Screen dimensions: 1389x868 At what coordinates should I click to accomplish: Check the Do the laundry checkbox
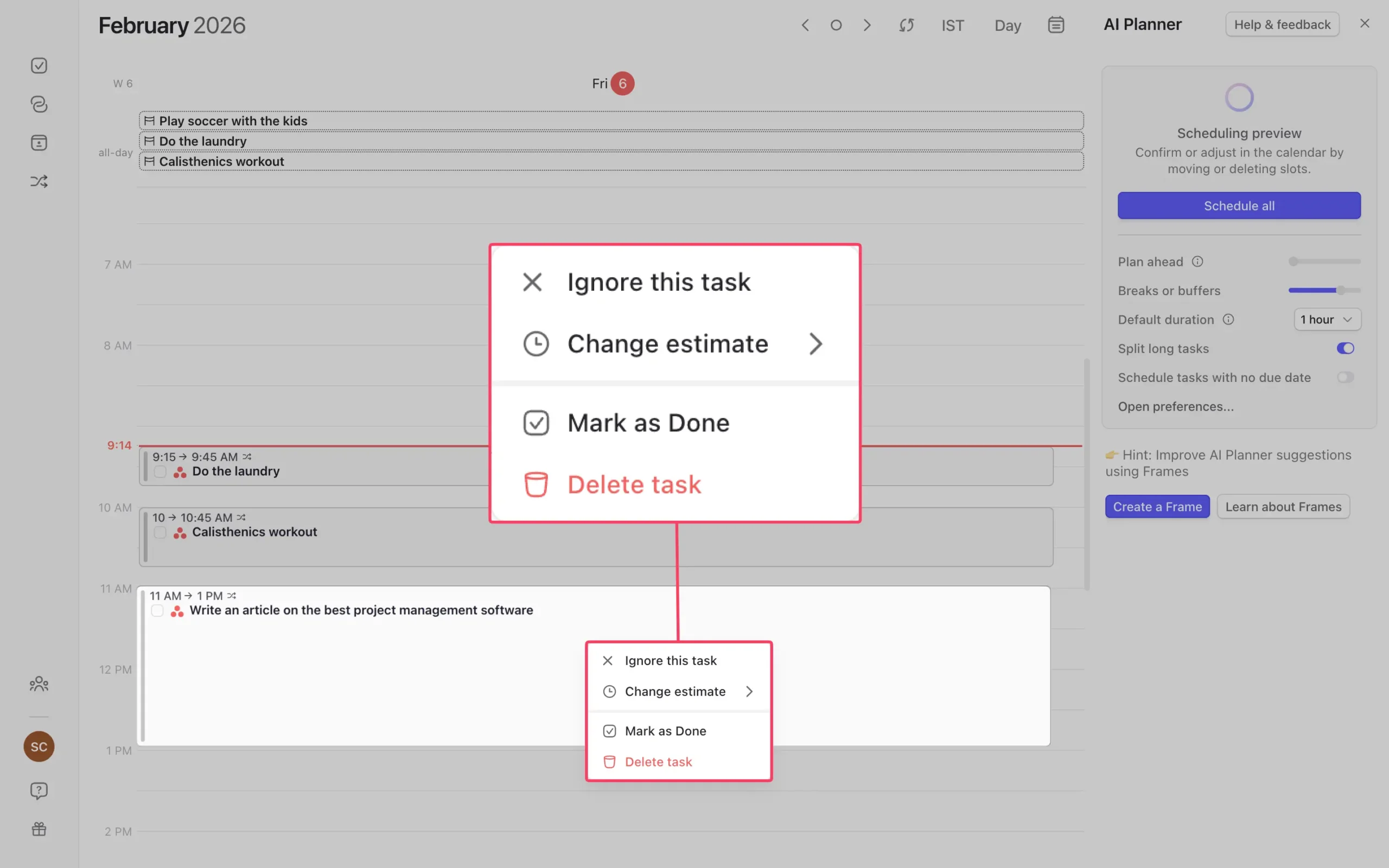[x=160, y=472]
